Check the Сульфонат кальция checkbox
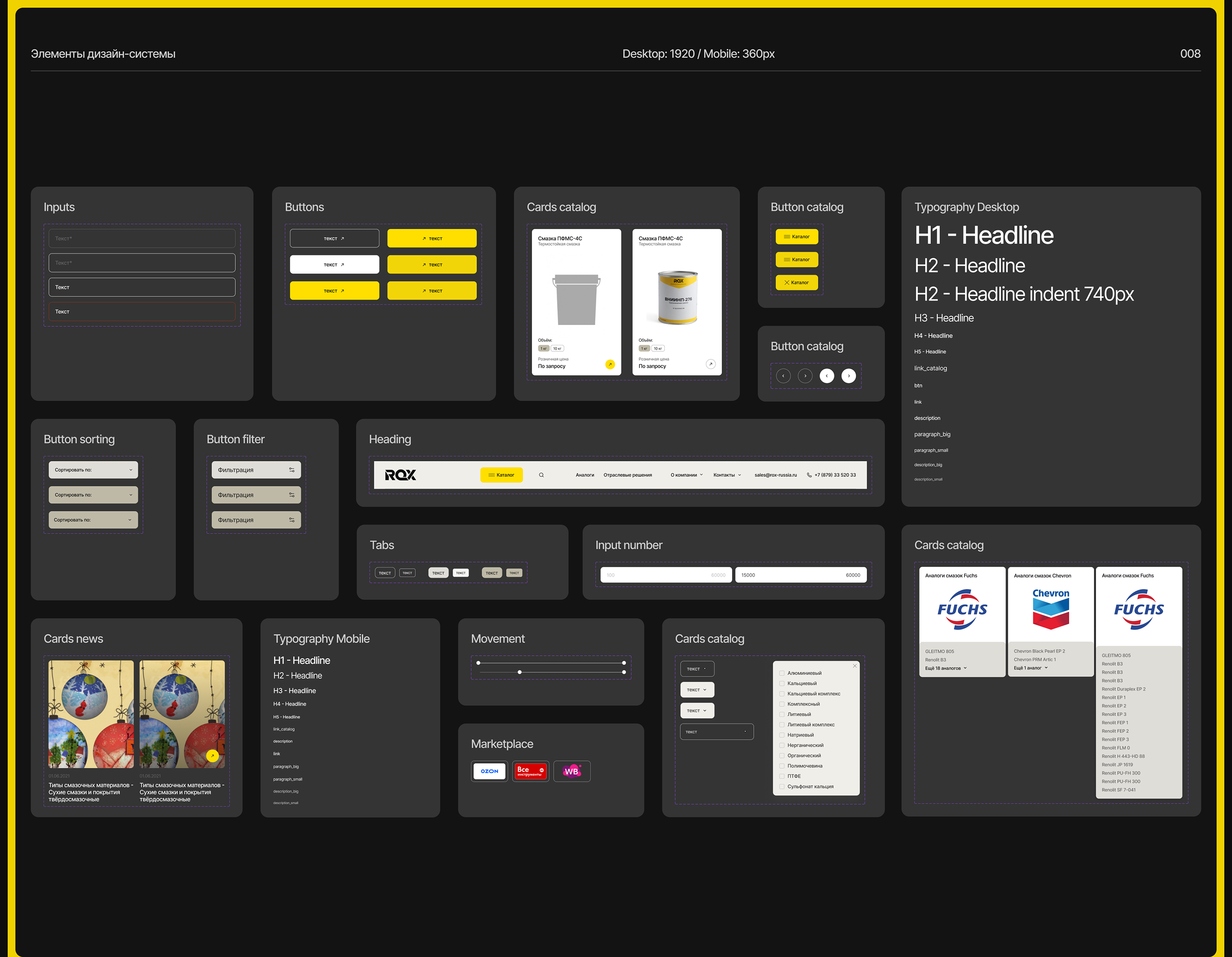This screenshot has height=957, width=1232. [x=782, y=787]
